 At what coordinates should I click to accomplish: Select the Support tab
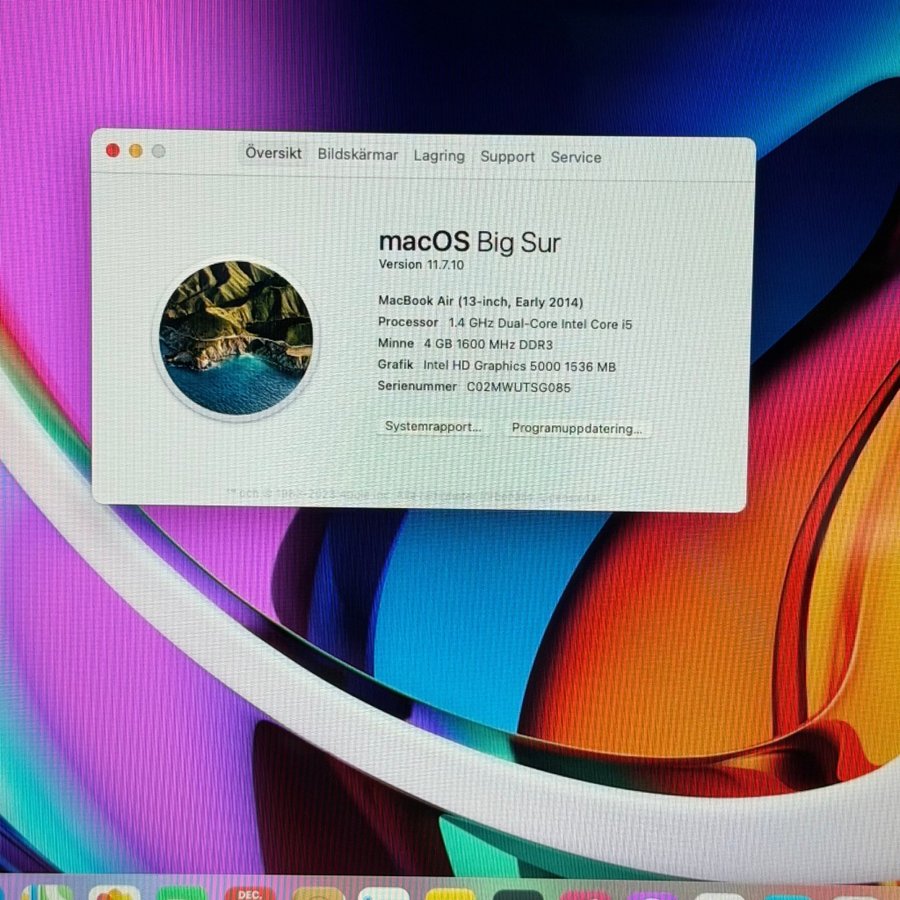[507, 157]
